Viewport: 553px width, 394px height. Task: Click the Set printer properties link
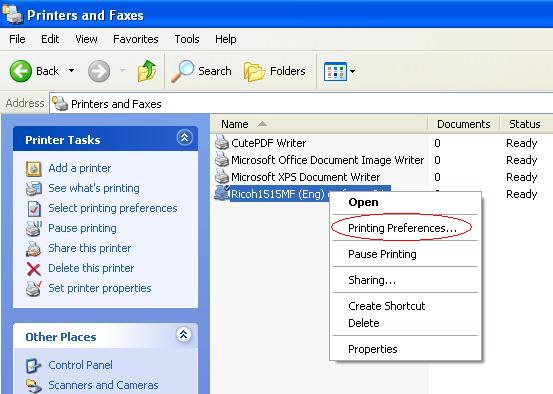[100, 289]
